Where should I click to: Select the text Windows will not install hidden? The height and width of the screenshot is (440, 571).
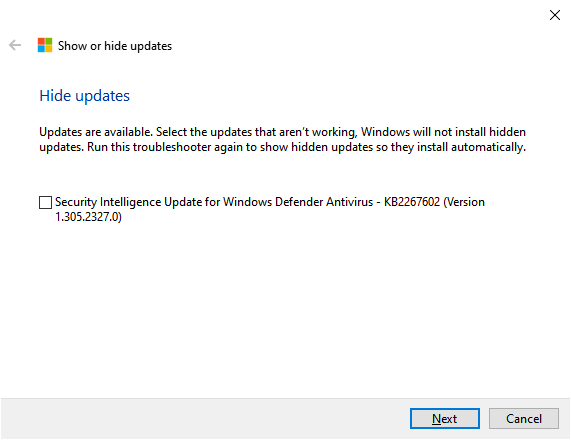pos(443,131)
